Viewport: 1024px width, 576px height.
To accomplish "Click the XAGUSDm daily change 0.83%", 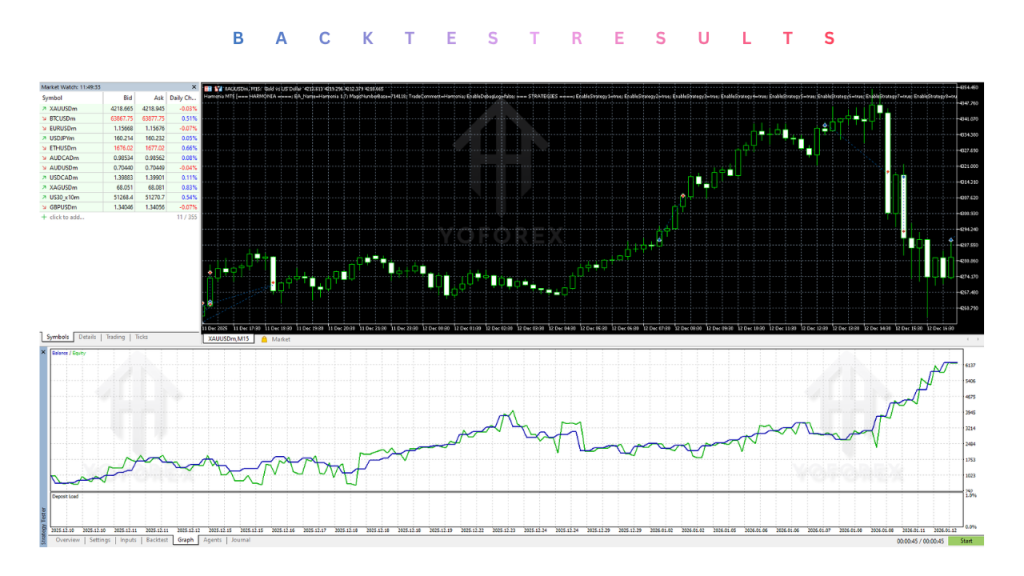I will tap(189, 187).
